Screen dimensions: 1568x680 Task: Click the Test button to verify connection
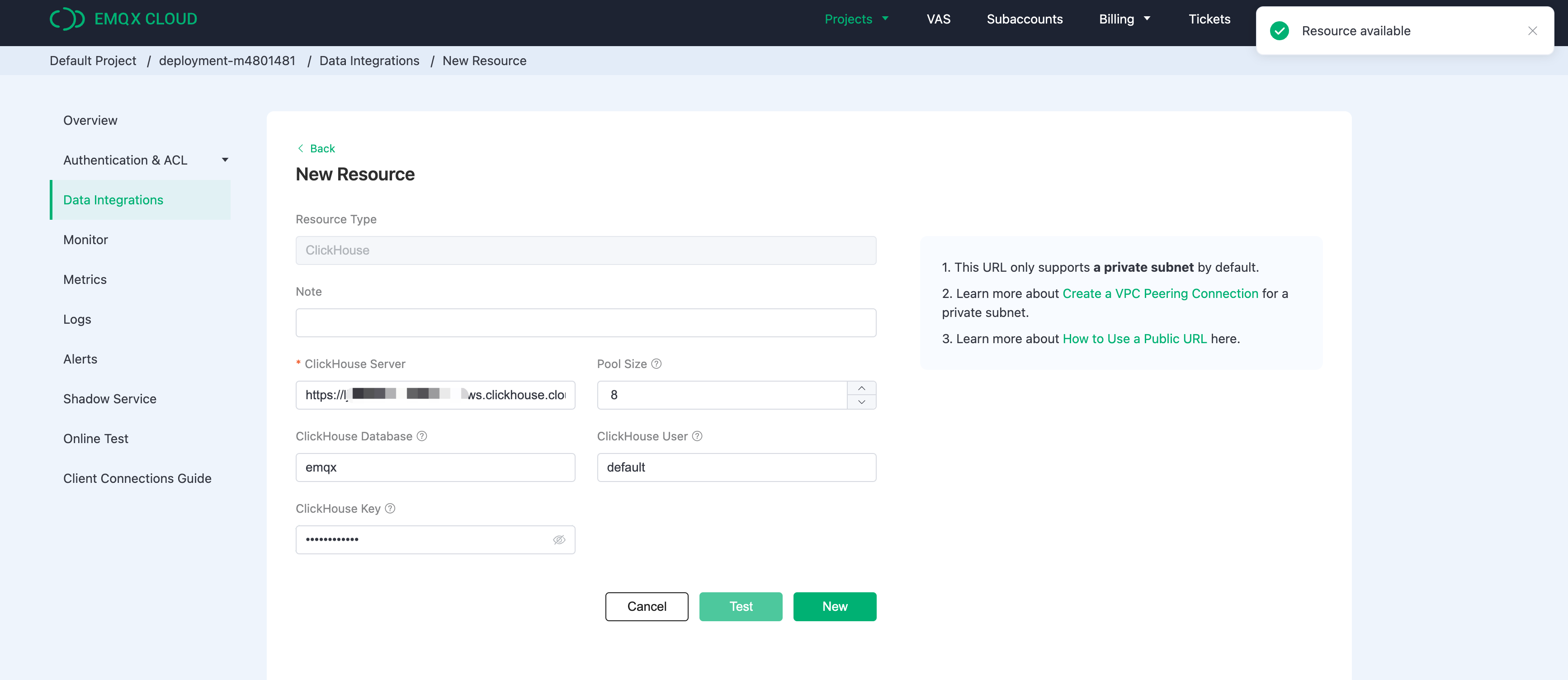(x=741, y=606)
